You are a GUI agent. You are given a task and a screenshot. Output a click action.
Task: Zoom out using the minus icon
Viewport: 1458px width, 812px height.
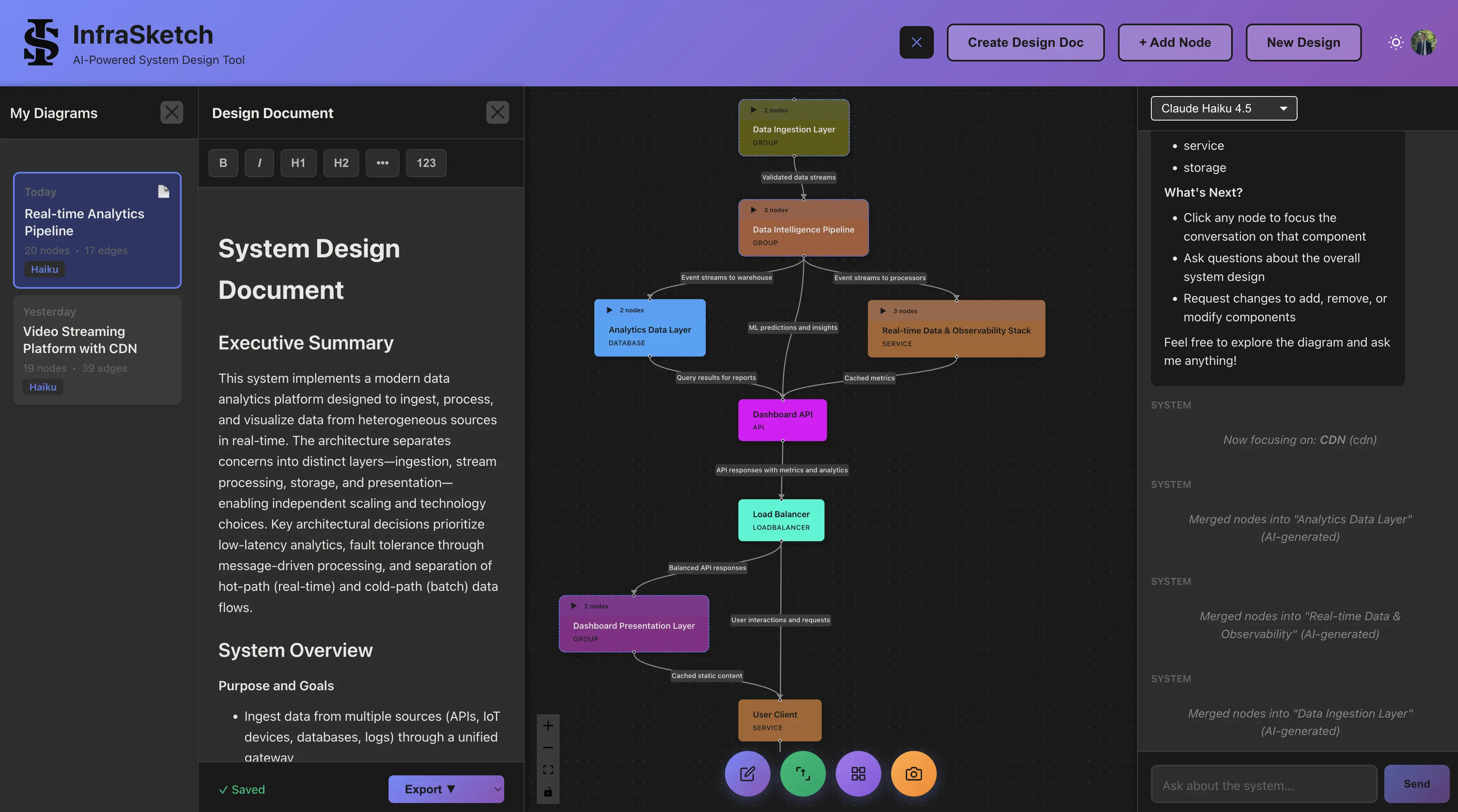pos(547,748)
